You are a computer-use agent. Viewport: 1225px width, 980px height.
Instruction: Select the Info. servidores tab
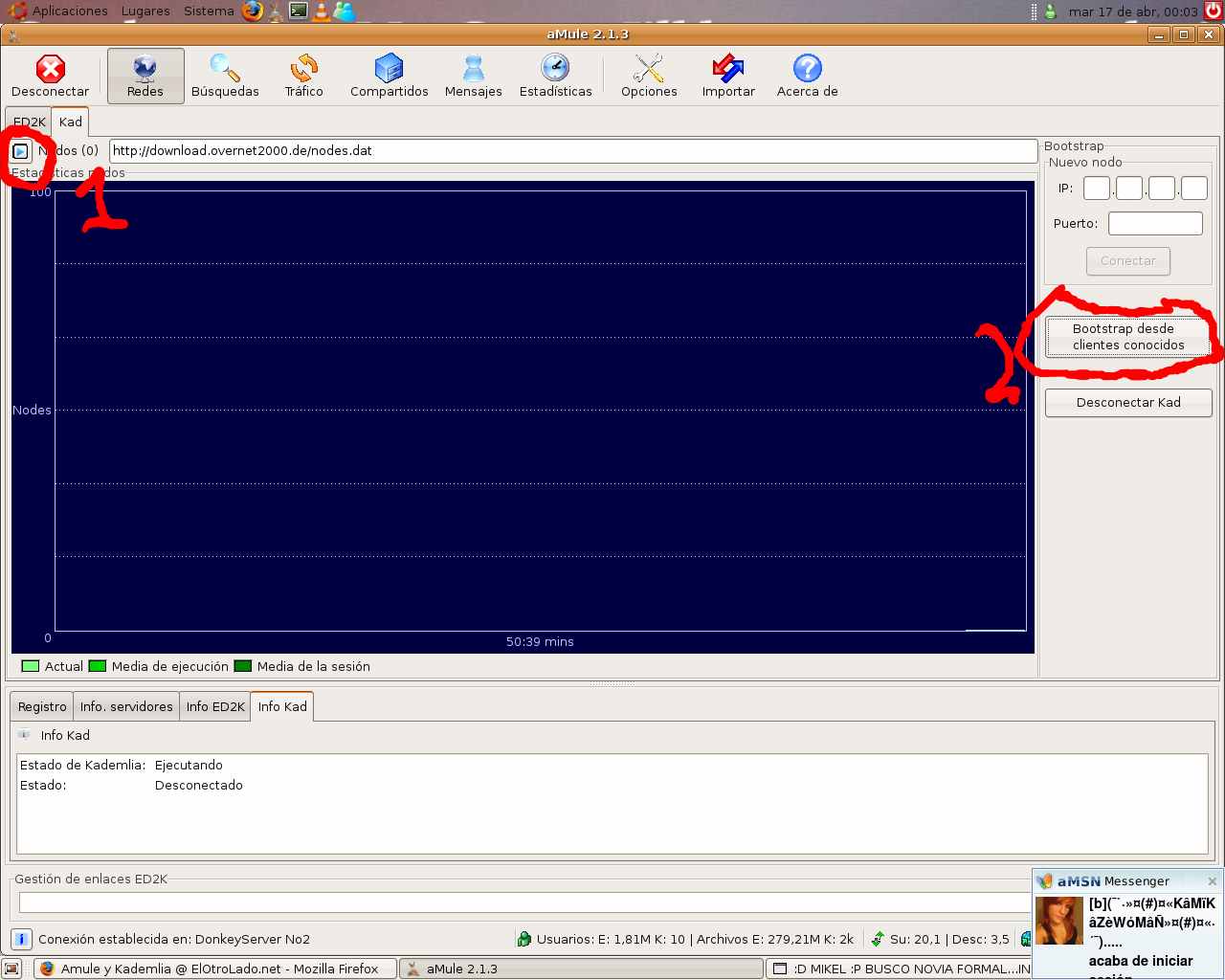(x=126, y=707)
